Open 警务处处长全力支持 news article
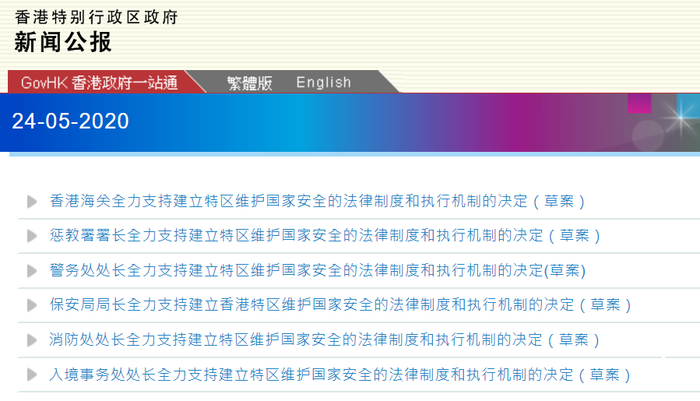This screenshot has height=401, width=700. point(317,271)
